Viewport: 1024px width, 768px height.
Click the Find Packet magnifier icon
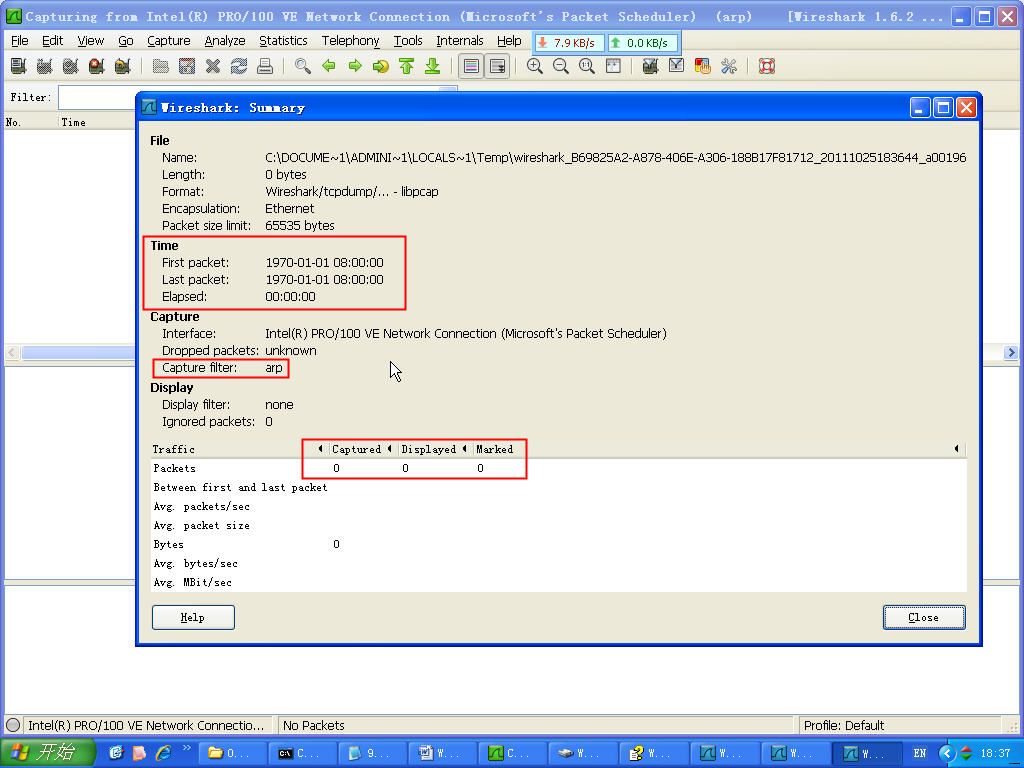tap(302, 66)
